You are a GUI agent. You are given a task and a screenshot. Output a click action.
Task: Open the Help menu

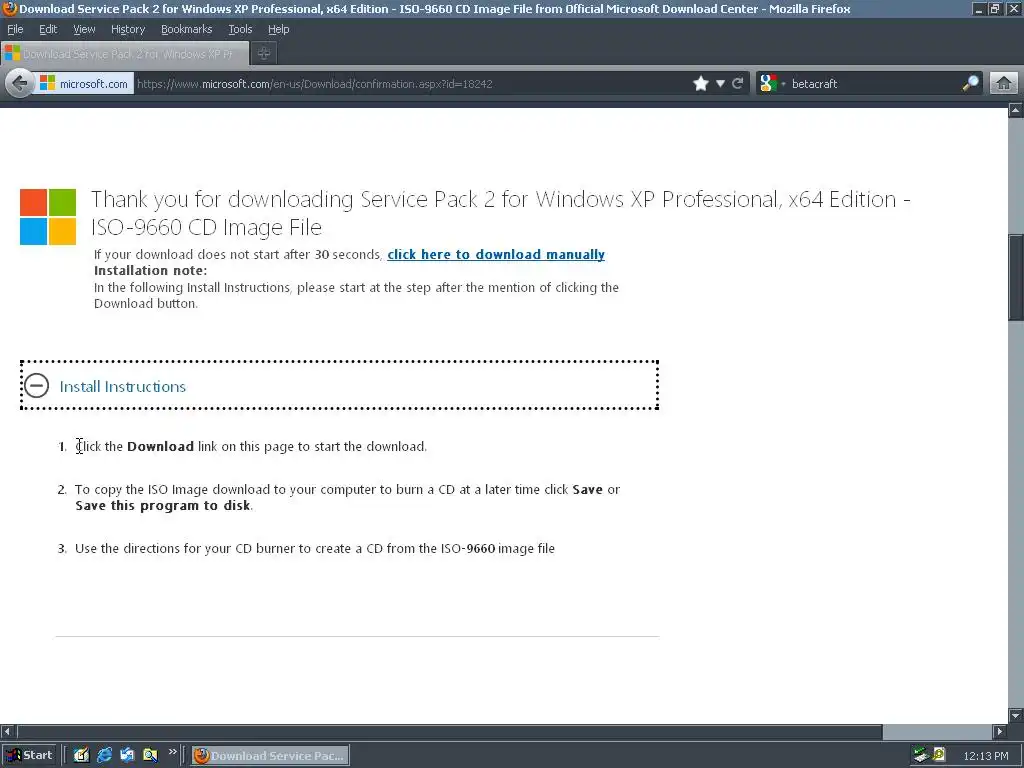(x=278, y=29)
